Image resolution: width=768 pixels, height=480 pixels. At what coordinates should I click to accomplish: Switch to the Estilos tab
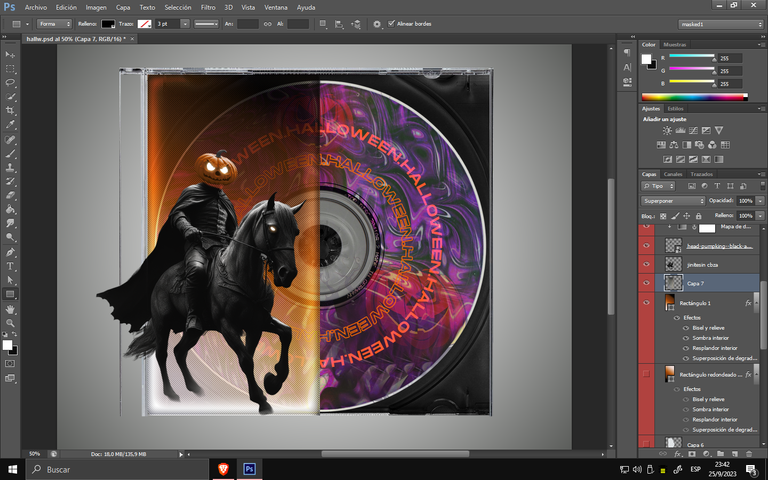[x=675, y=109]
